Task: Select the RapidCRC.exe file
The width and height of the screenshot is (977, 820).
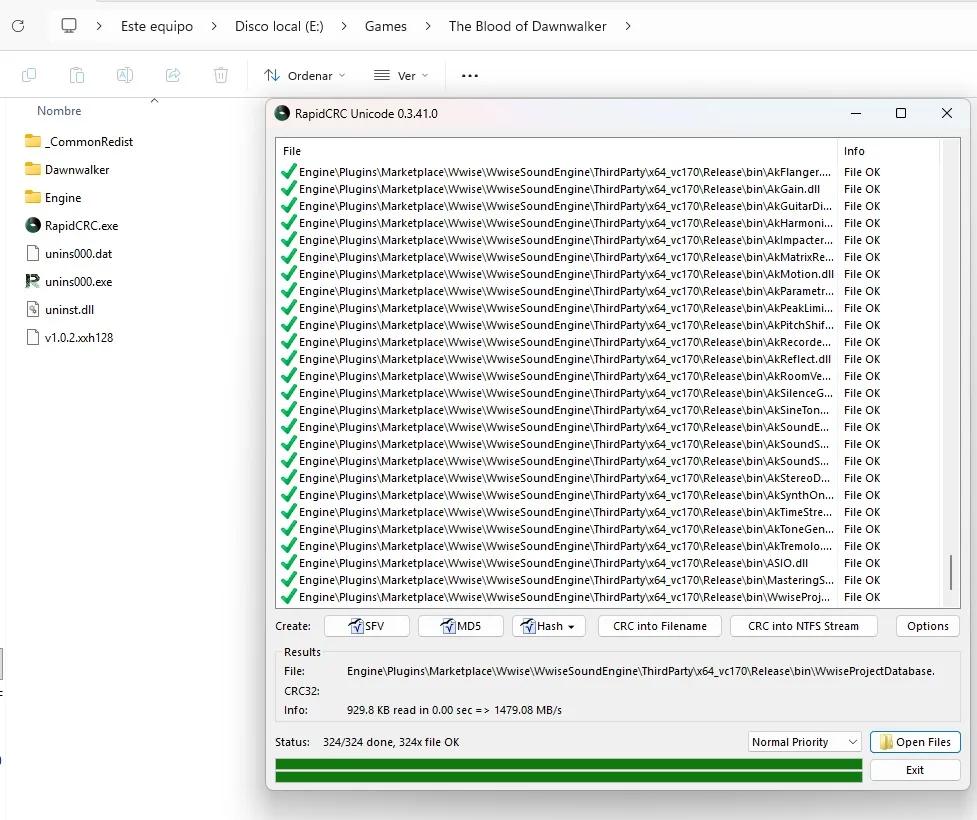Action: point(72,226)
